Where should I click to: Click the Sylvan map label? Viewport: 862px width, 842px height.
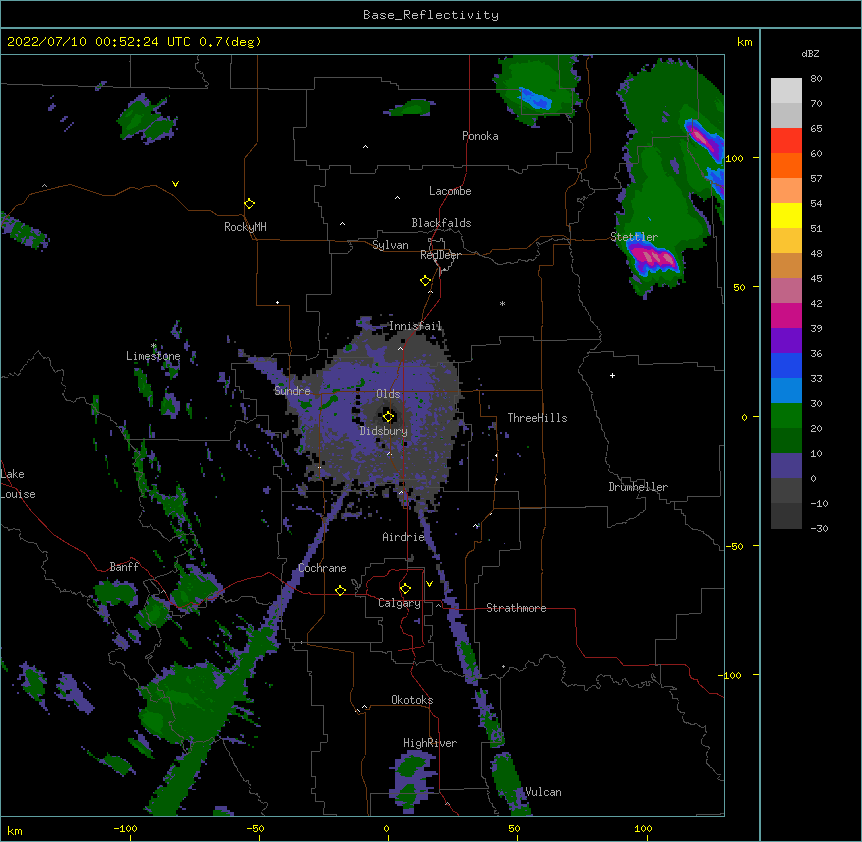(390, 245)
